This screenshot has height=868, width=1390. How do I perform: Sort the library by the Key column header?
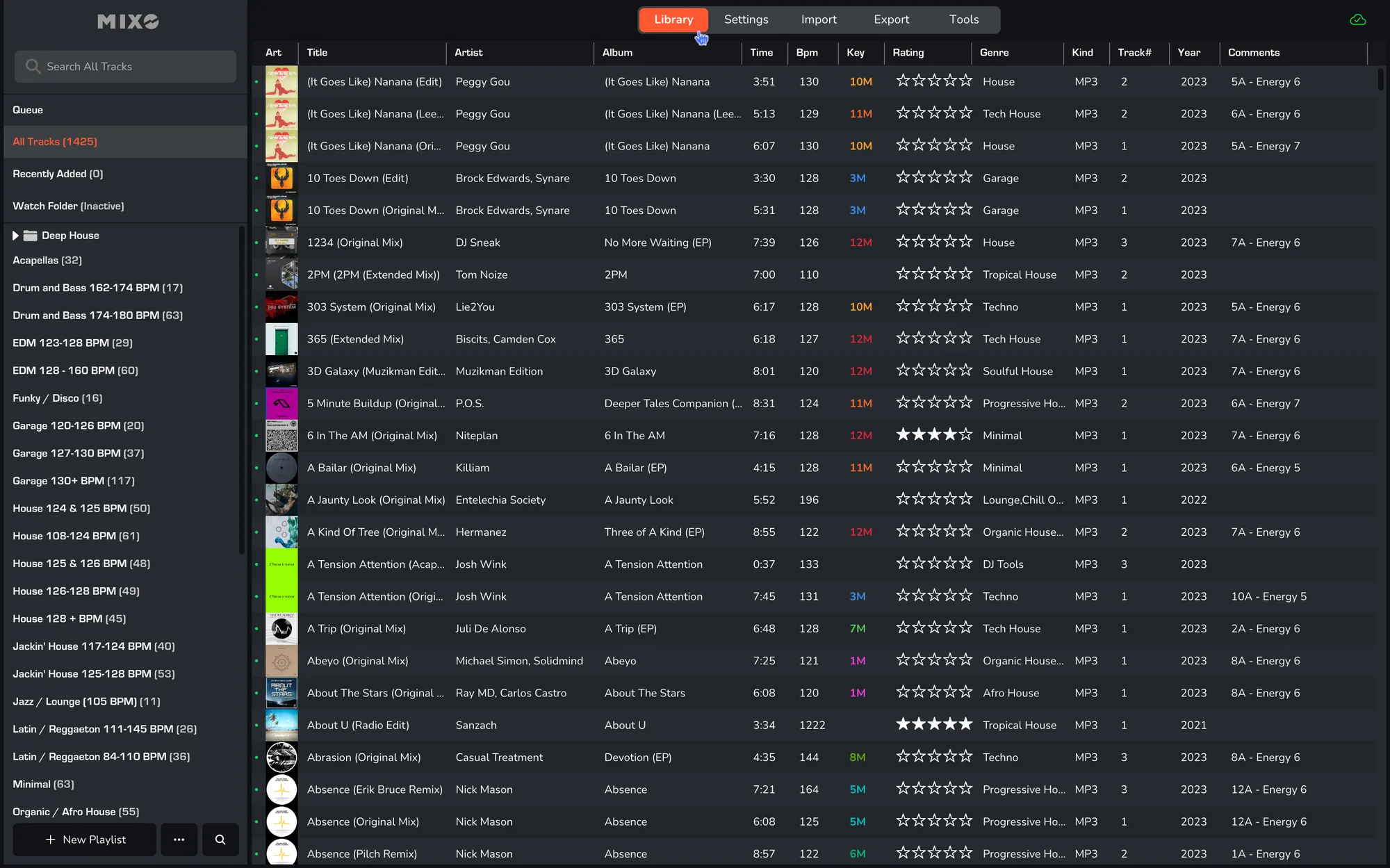[856, 53]
